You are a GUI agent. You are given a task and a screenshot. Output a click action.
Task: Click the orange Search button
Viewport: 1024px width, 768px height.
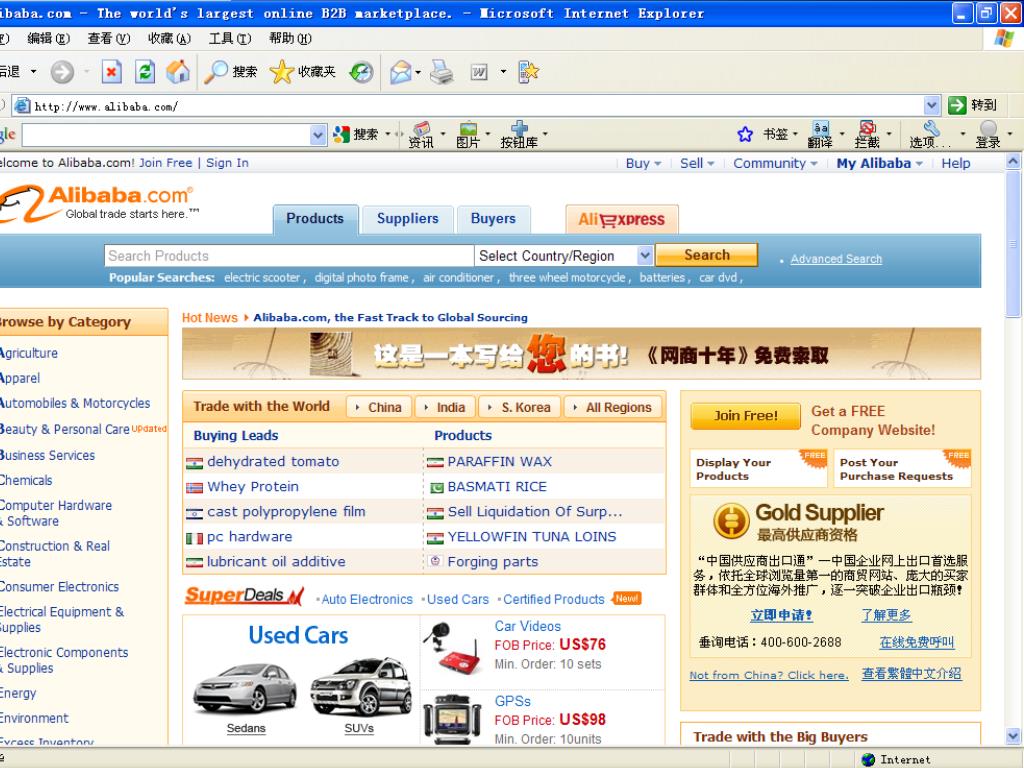point(707,255)
